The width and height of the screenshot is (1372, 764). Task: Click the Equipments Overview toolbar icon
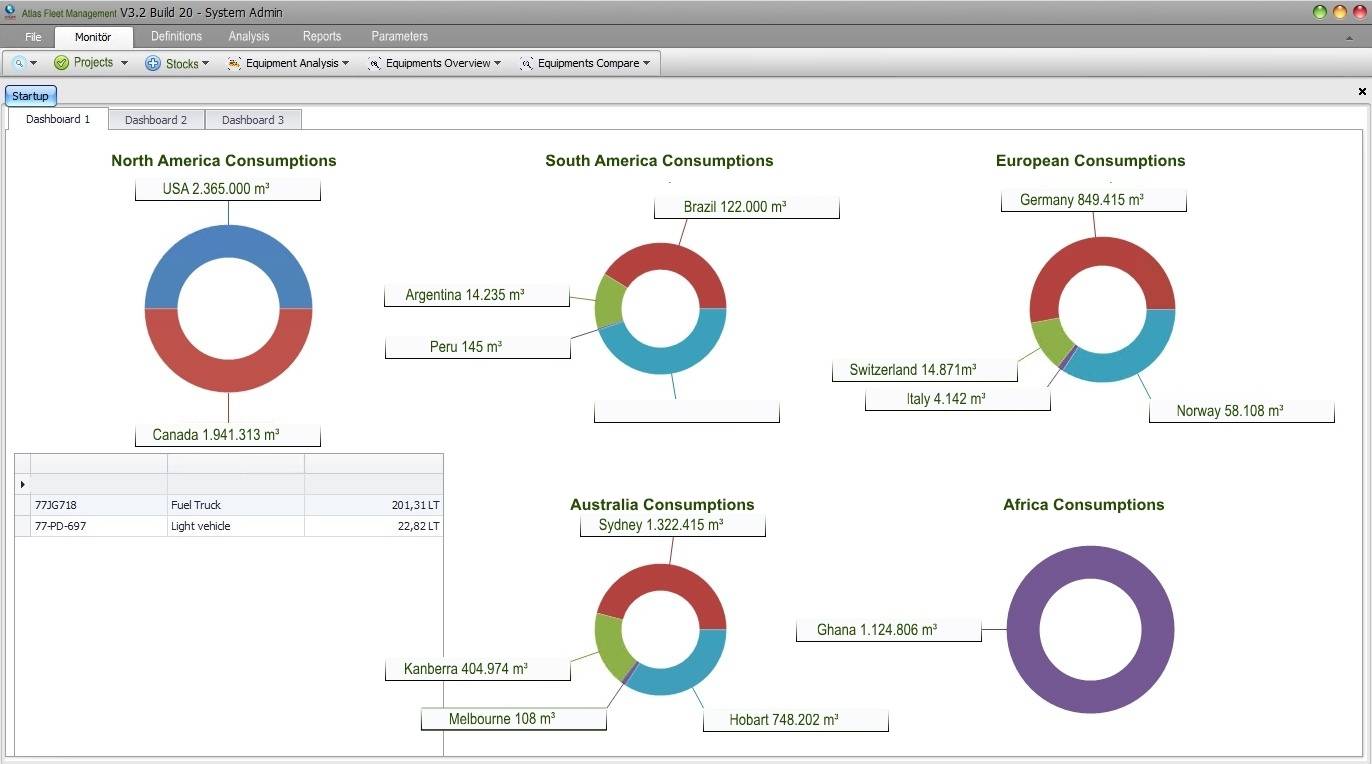(375, 63)
